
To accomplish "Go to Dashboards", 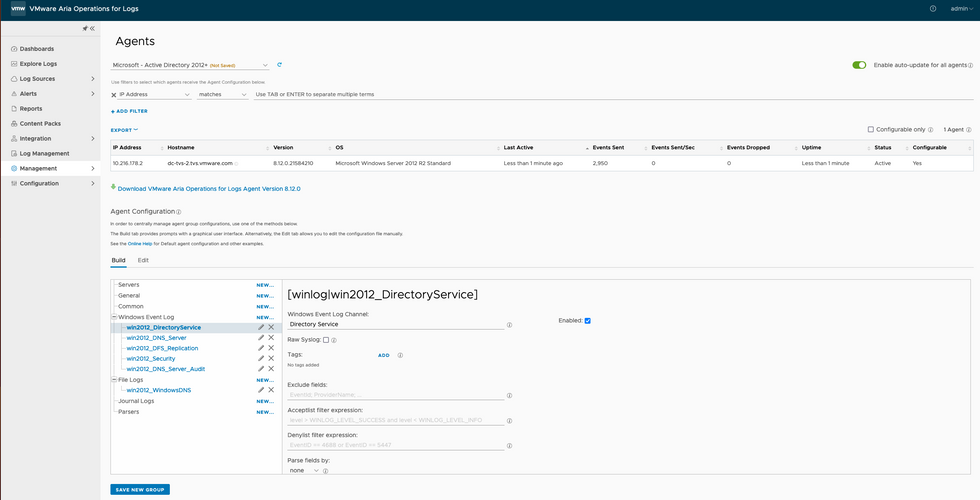I will click(x=37, y=49).
